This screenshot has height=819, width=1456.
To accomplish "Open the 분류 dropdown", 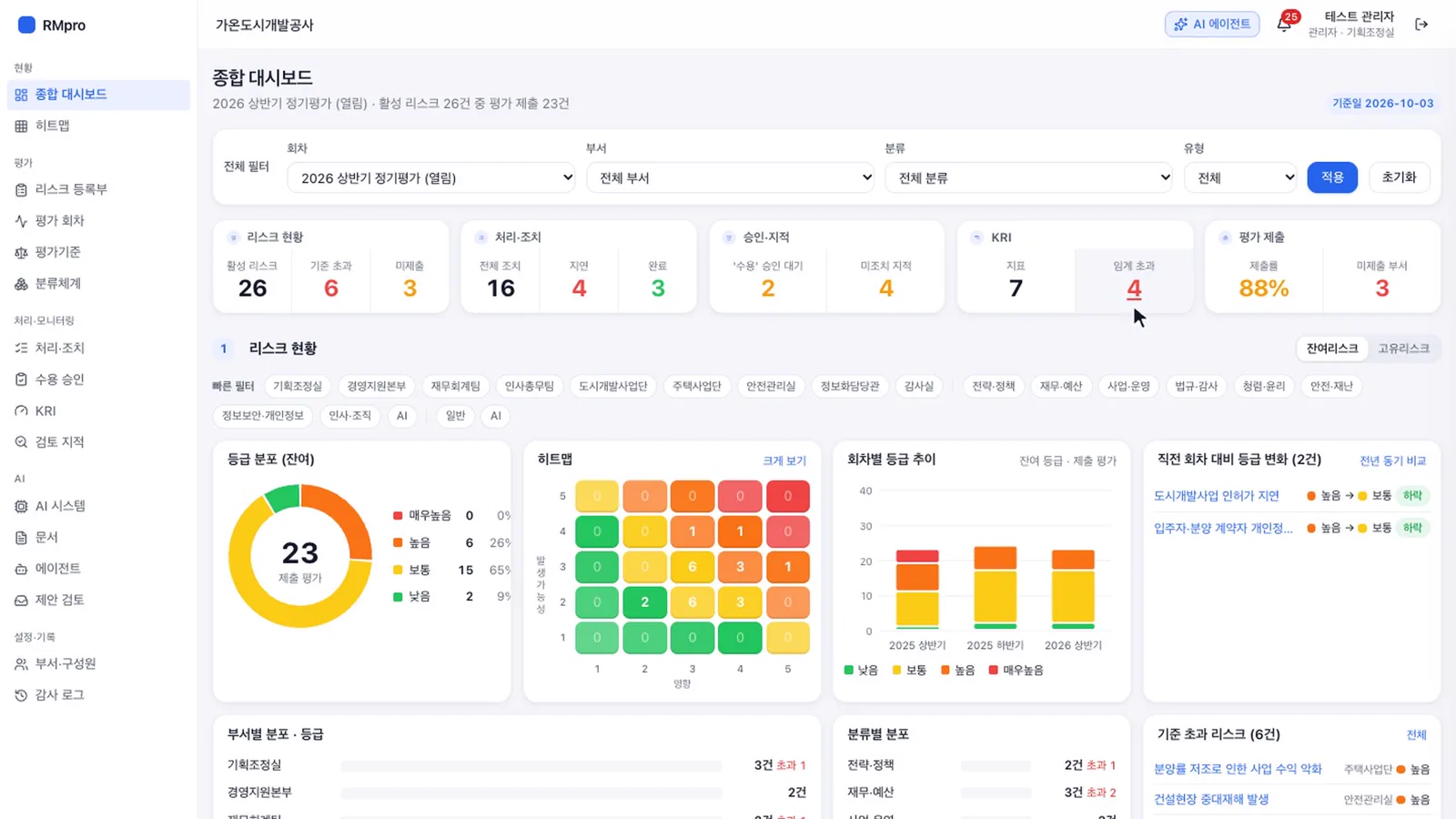I will pyautogui.click(x=1029, y=177).
